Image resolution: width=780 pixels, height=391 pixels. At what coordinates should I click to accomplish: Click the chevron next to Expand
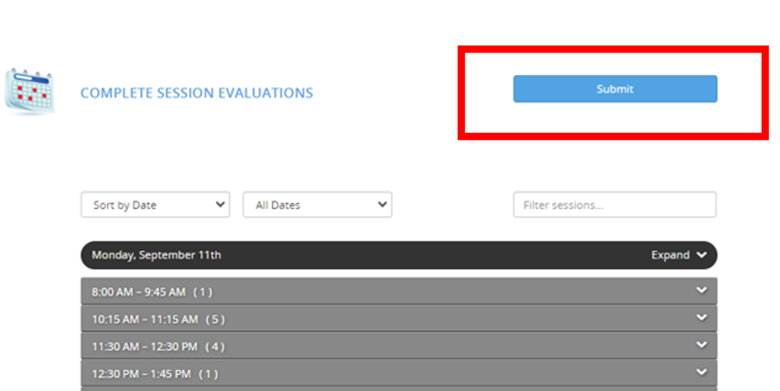(x=701, y=255)
